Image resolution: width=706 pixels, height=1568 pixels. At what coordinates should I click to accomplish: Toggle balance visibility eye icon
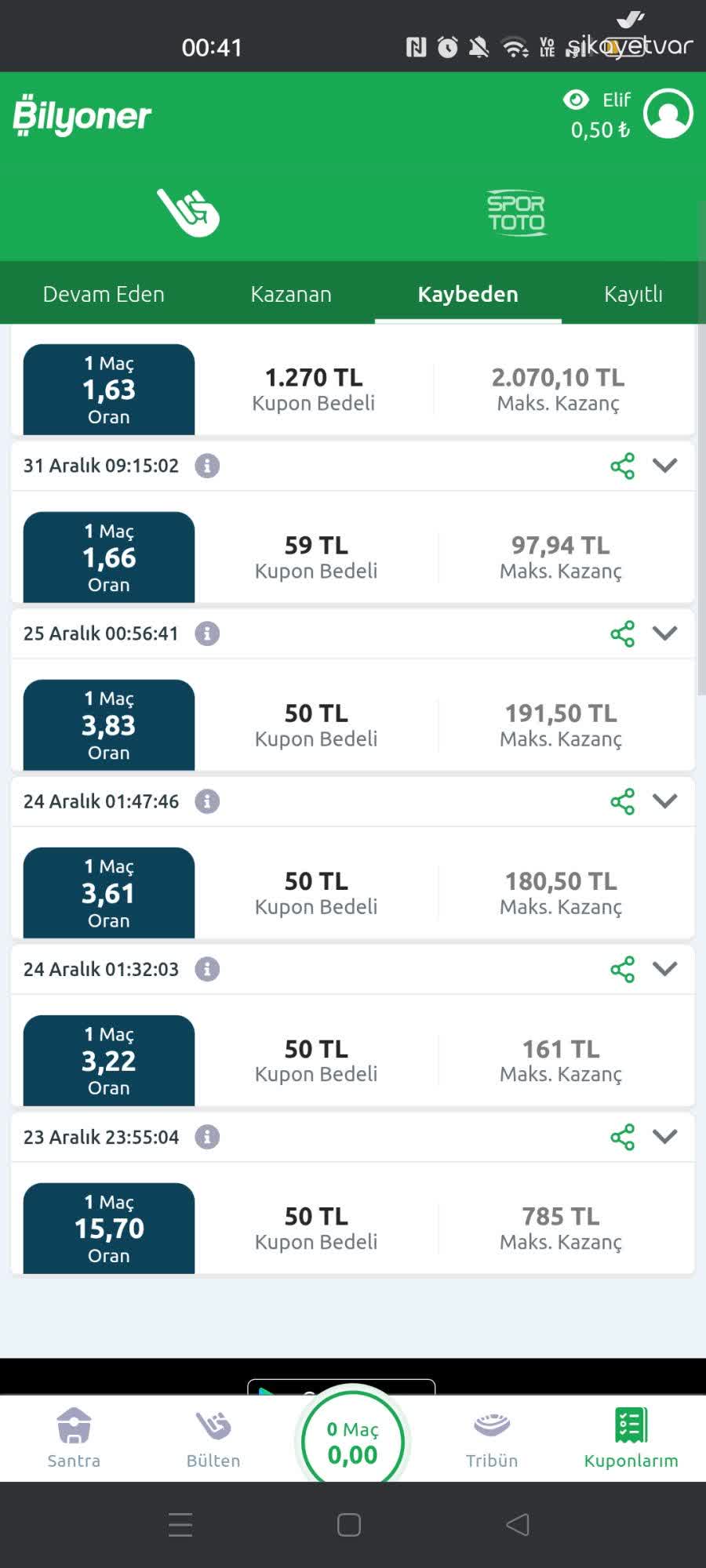click(x=576, y=100)
